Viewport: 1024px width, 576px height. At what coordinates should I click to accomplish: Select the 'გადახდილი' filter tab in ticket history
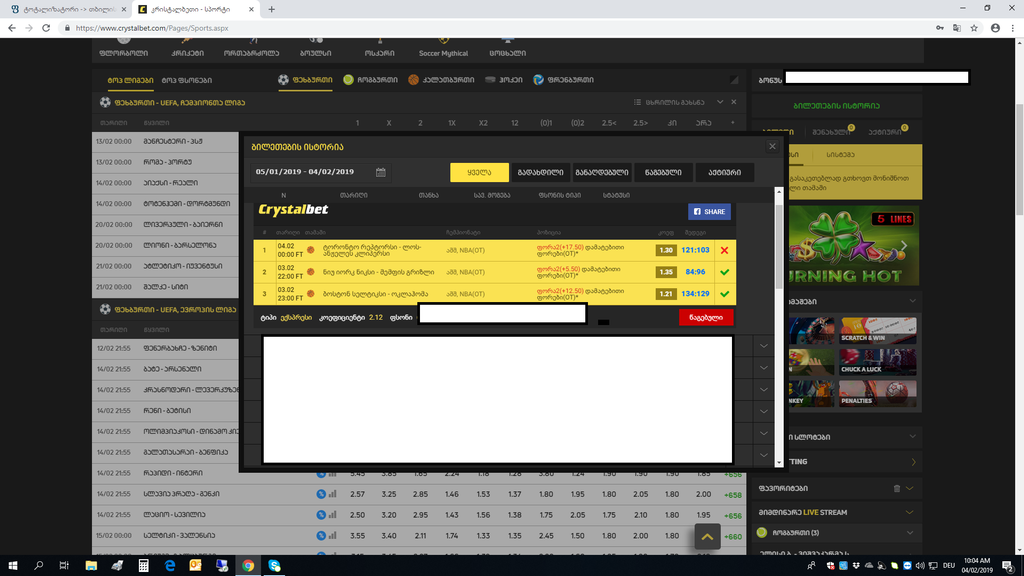[x=540, y=172]
